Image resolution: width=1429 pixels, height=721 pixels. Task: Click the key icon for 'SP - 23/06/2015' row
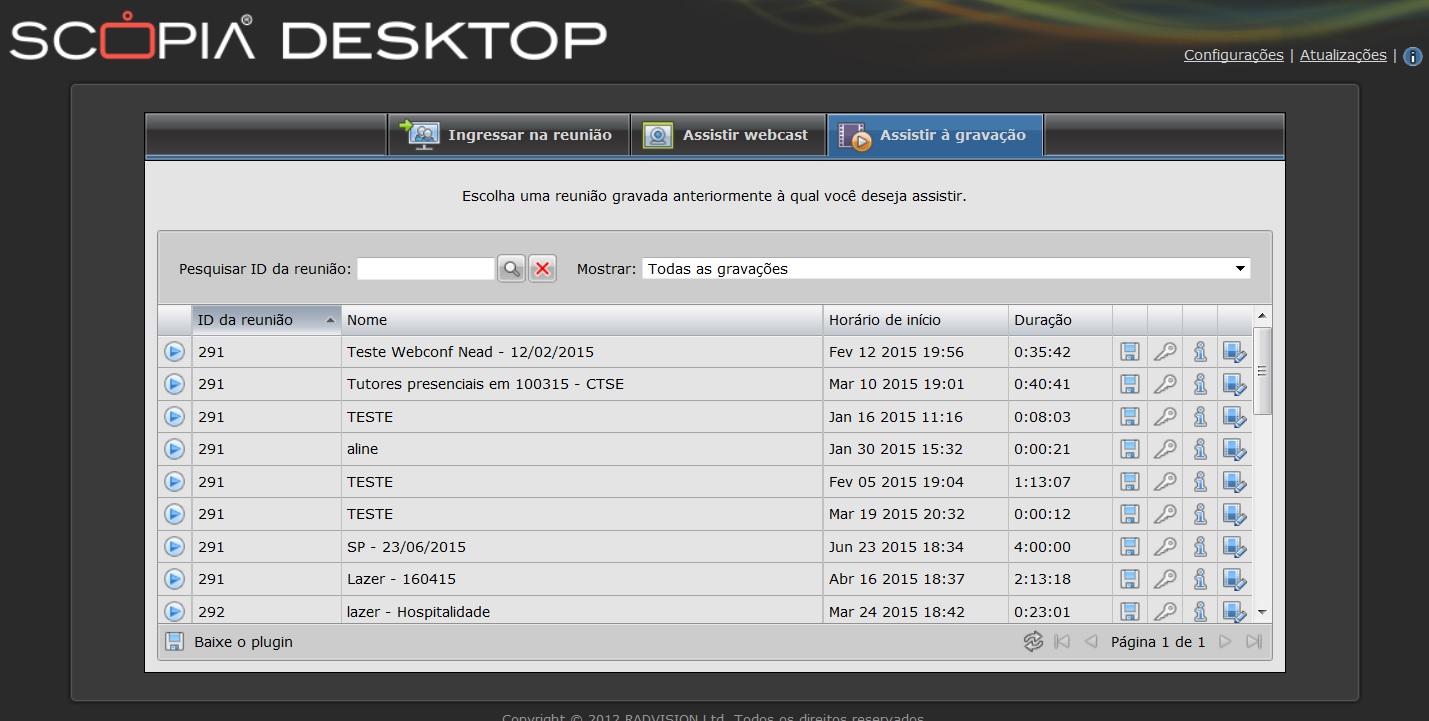click(1165, 547)
